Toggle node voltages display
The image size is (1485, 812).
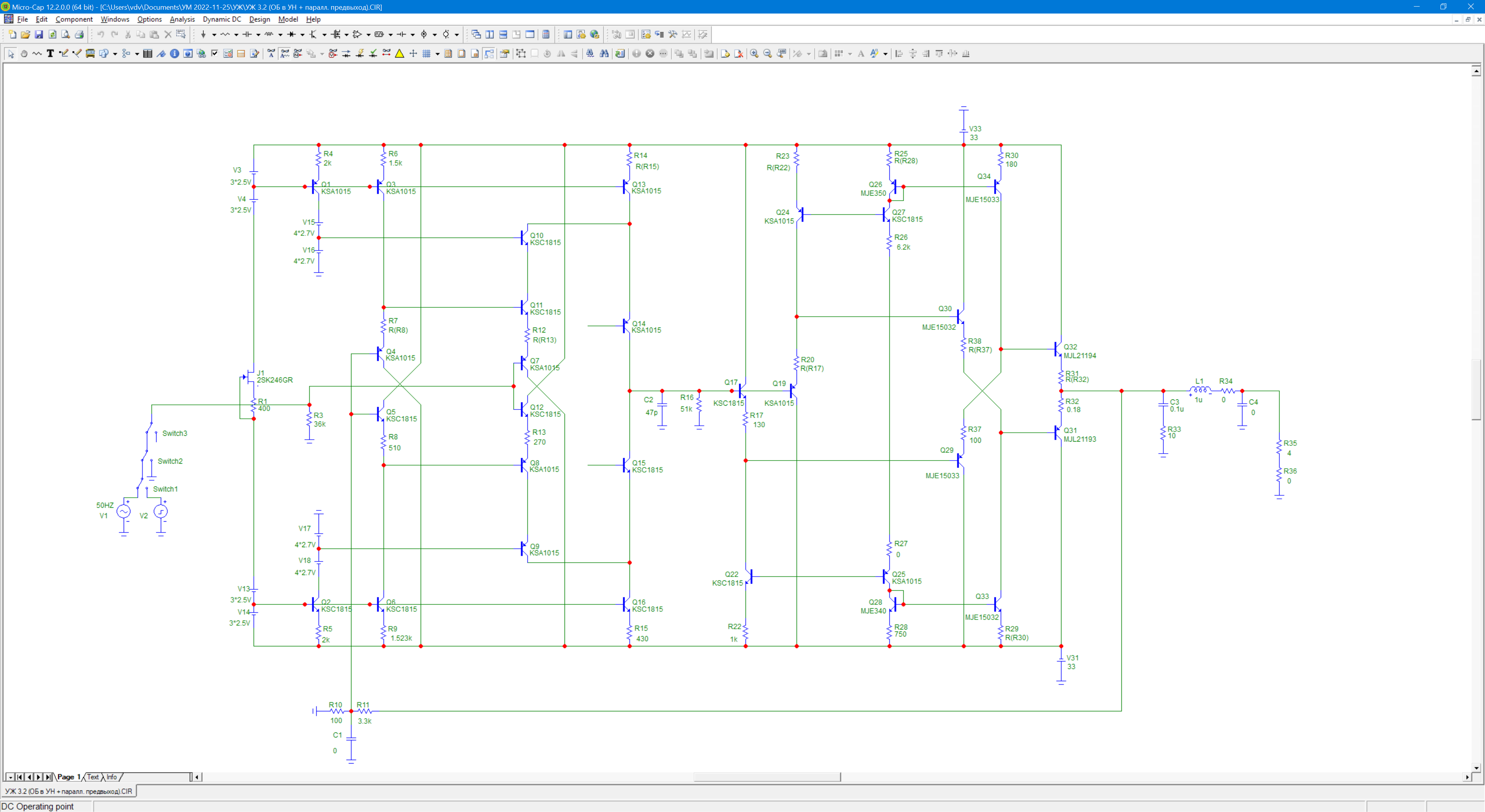coord(333,54)
